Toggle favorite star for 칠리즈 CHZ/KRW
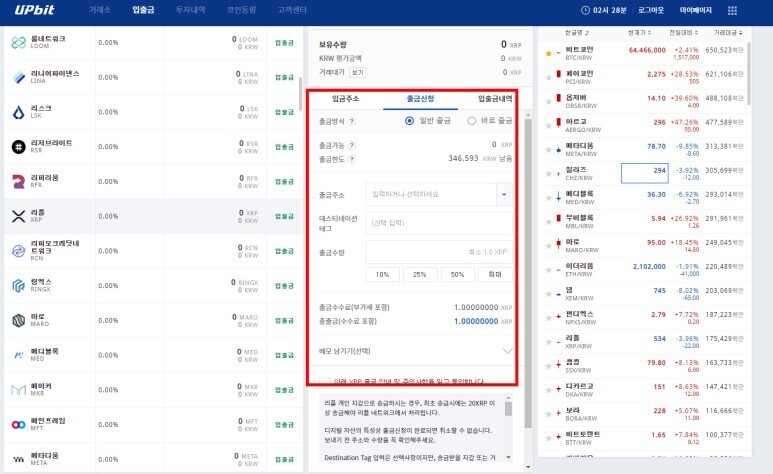Image resolution: width=773 pixels, height=474 pixels. point(548,174)
